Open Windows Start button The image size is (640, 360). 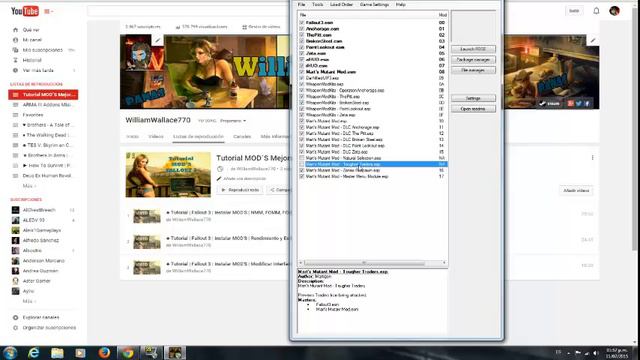pos(10,353)
